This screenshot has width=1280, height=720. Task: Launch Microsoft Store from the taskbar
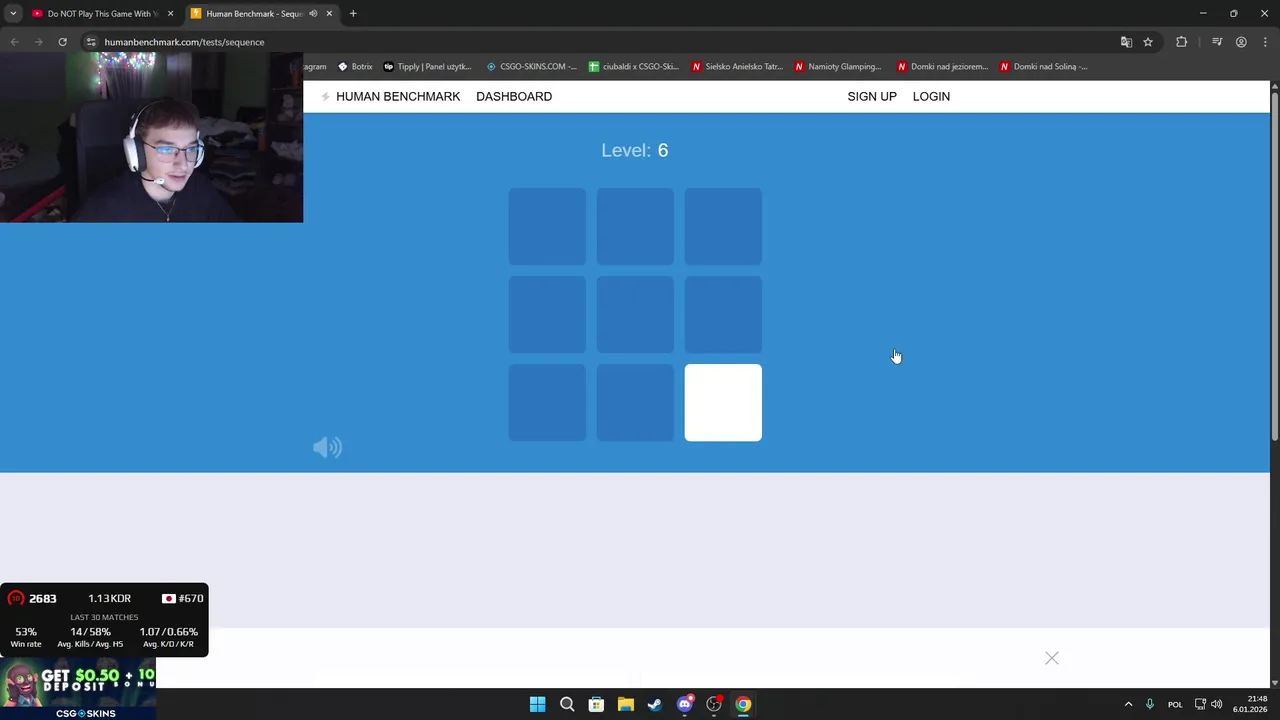[596, 704]
